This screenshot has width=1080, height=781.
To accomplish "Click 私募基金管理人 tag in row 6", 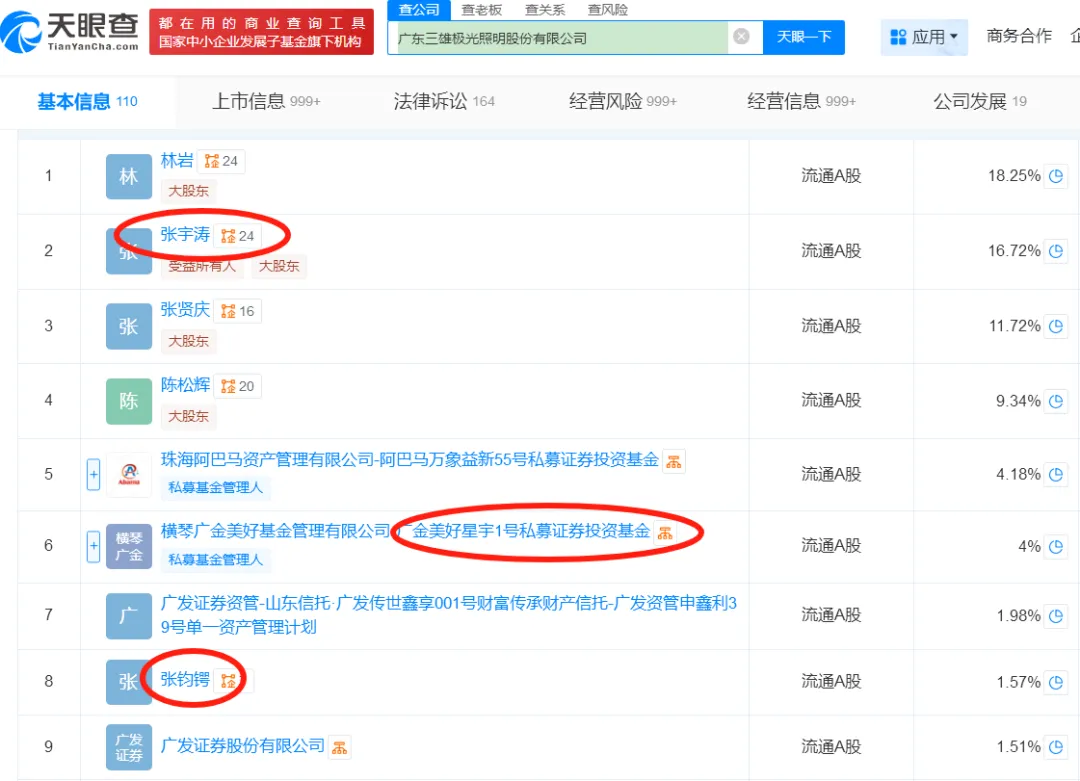I will 216,560.
